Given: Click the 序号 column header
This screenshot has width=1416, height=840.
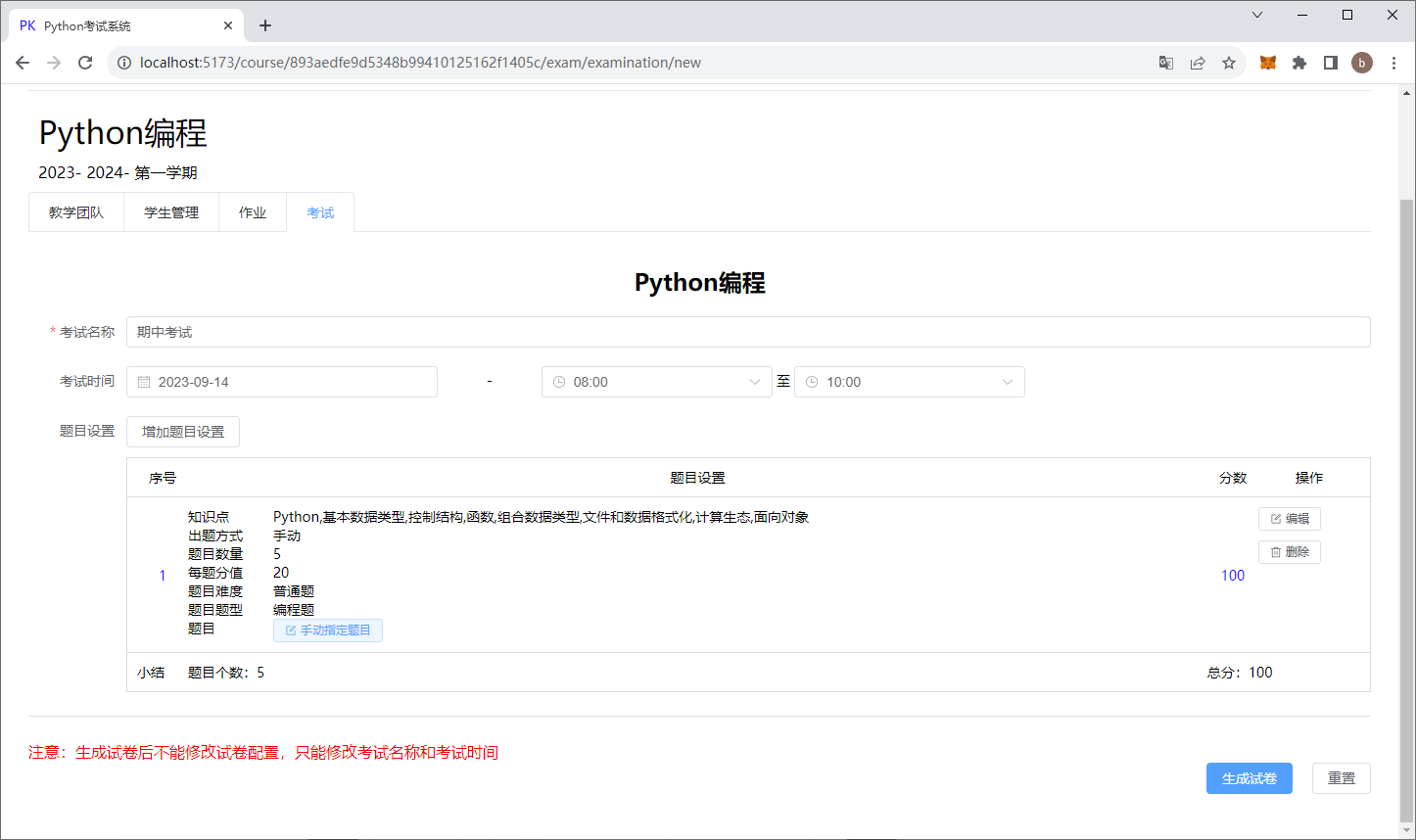Looking at the screenshot, I should point(163,478).
